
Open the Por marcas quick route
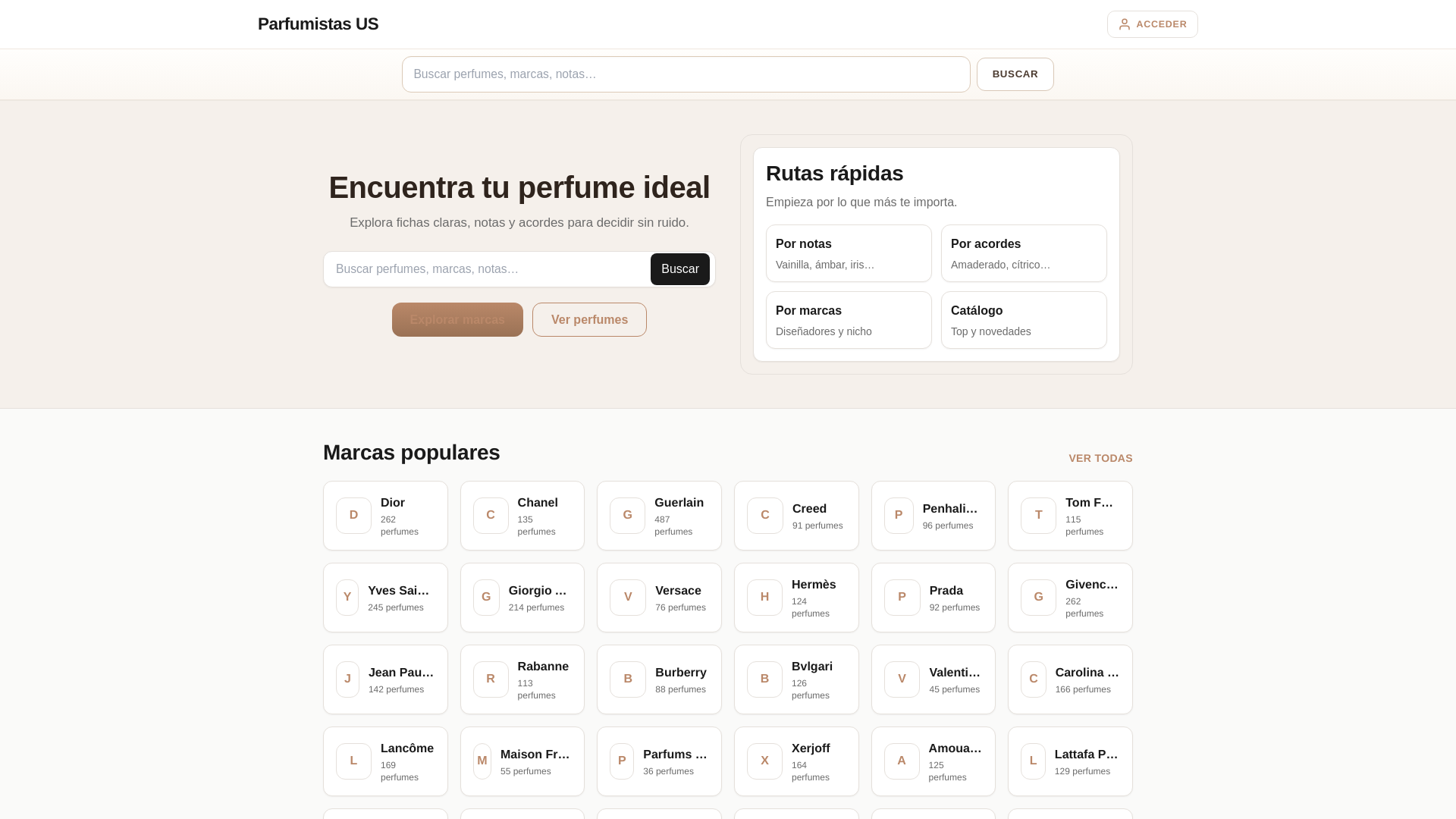click(849, 320)
